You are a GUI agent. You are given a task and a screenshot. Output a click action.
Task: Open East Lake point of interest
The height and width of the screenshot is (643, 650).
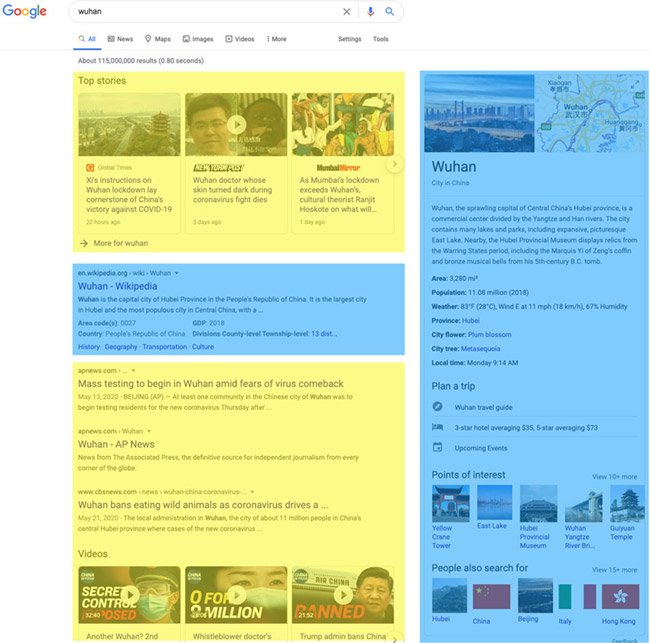pos(494,502)
